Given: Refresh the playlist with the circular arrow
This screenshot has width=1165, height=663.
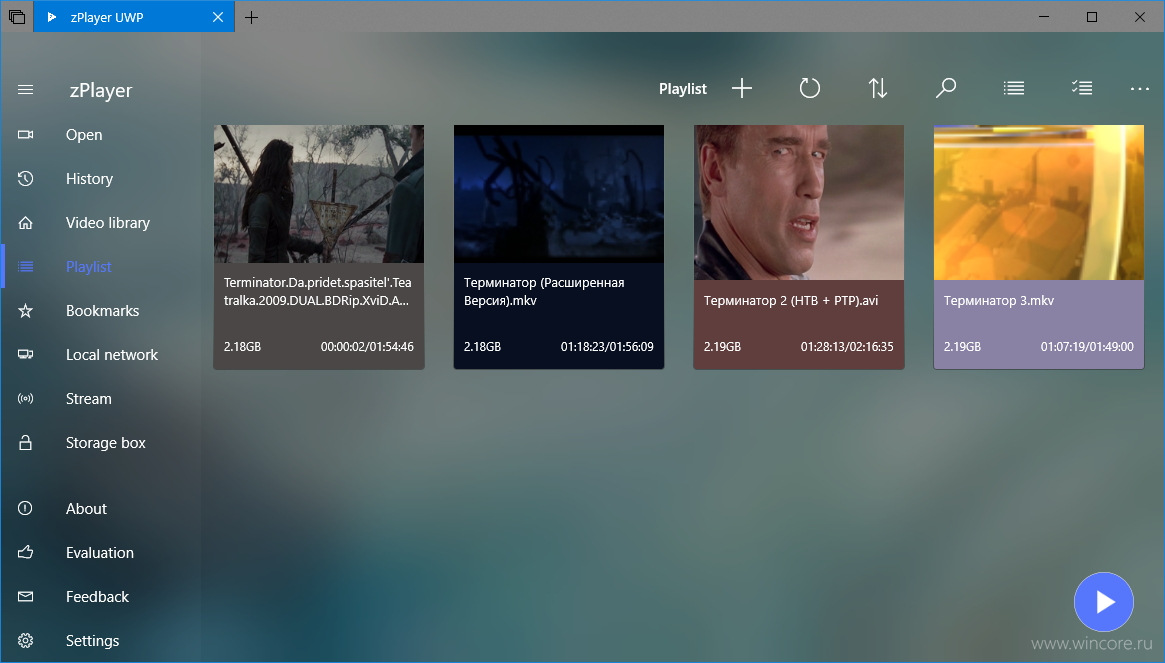Looking at the screenshot, I should pos(810,88).
